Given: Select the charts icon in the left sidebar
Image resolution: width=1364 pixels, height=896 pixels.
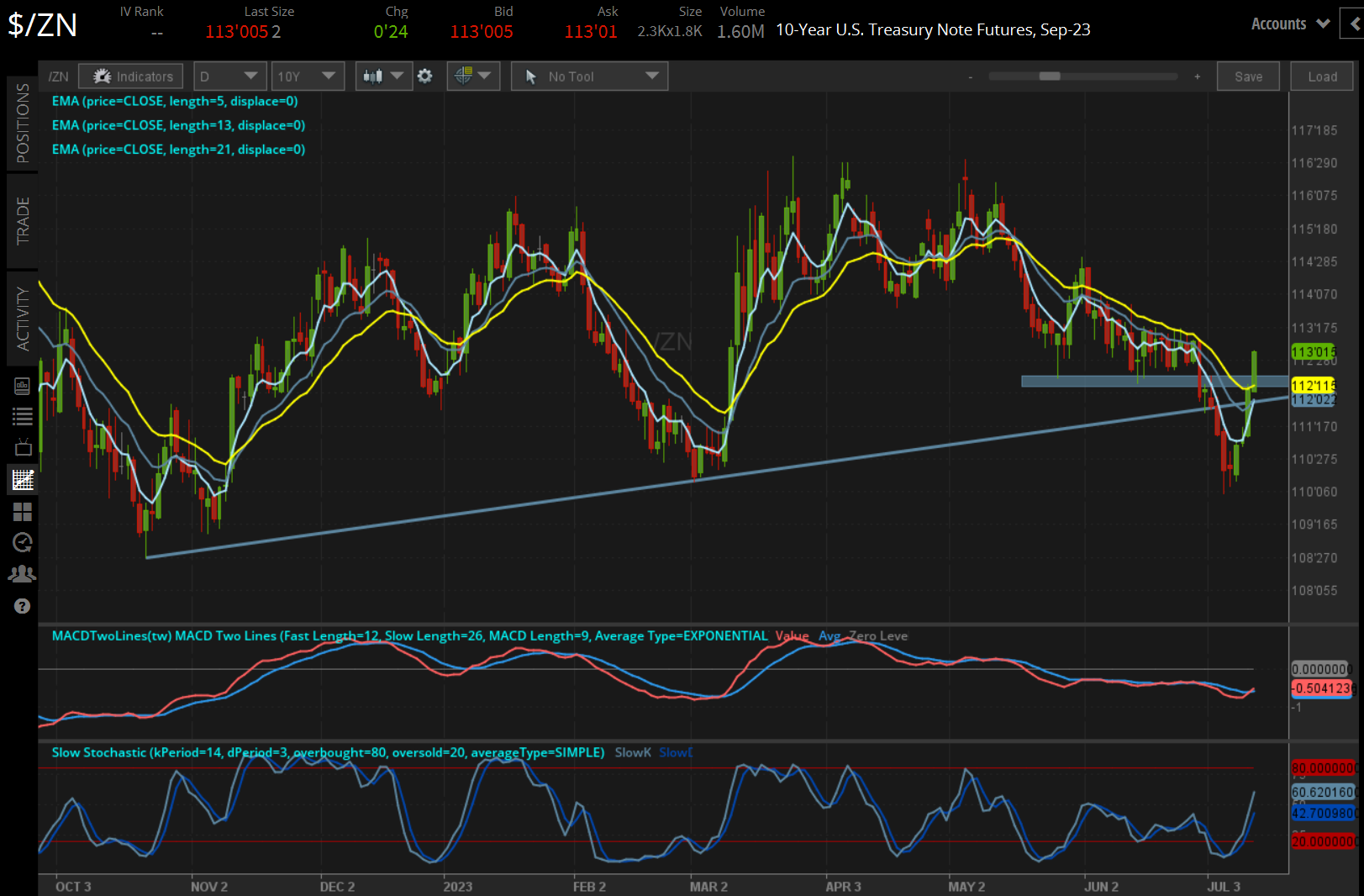Looking at the screenshot, I should tap(22, 479).
